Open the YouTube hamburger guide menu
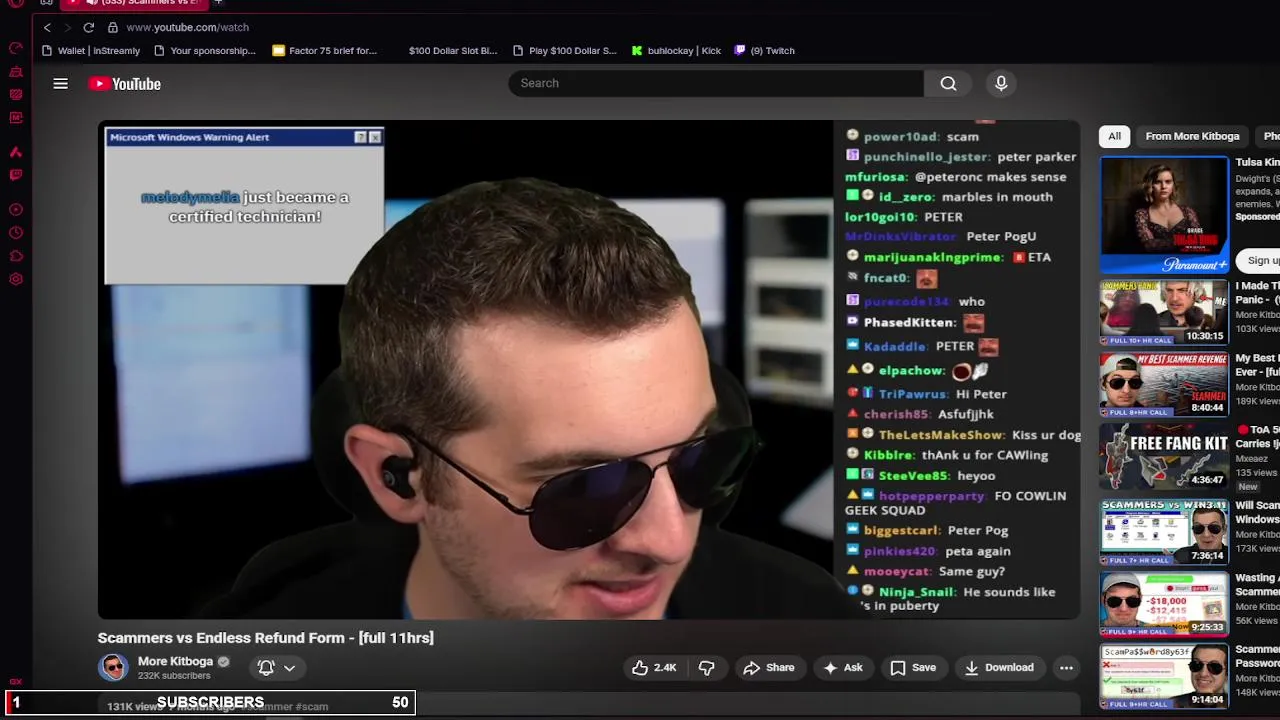Image resolution: width=1280 pixels, height=720 pixels. coord(61,84)
